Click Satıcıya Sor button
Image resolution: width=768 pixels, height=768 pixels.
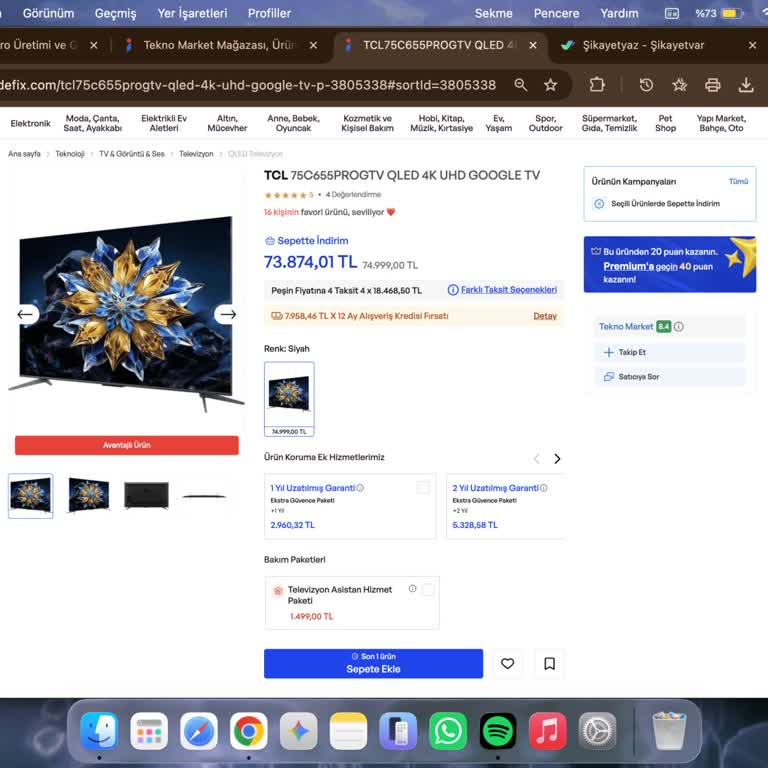pyautogui.click(x=670, y=377)
